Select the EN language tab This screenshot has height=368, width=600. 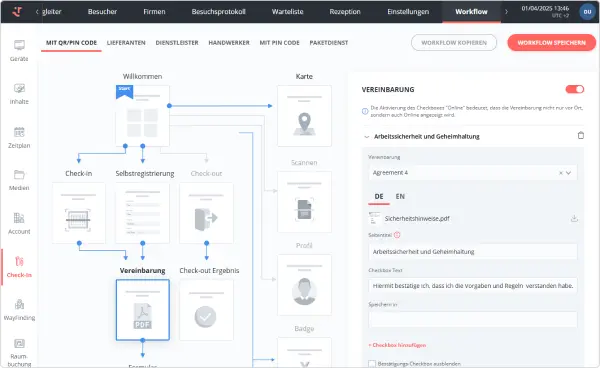[x=400, y=197]
